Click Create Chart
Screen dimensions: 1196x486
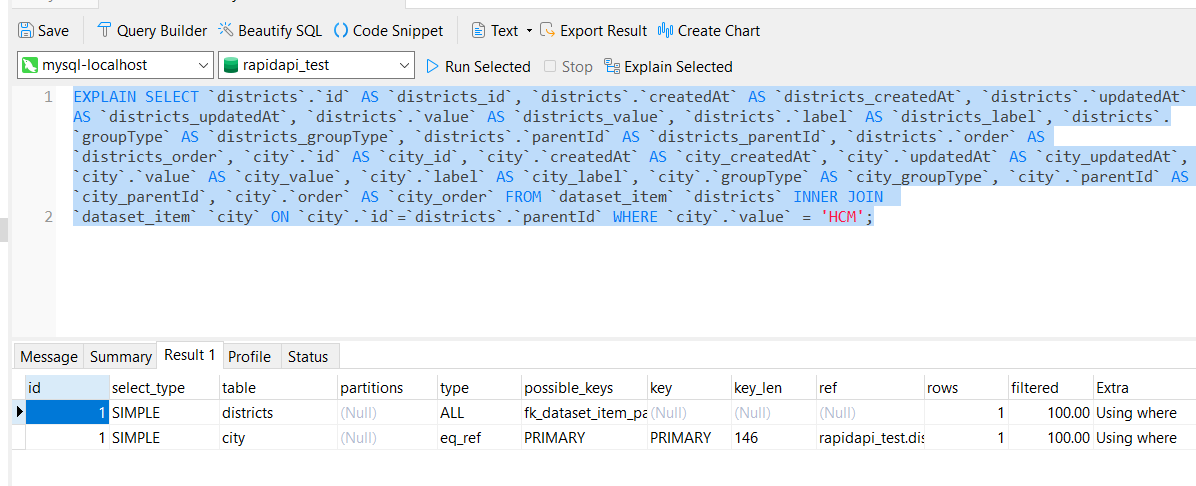709,31
